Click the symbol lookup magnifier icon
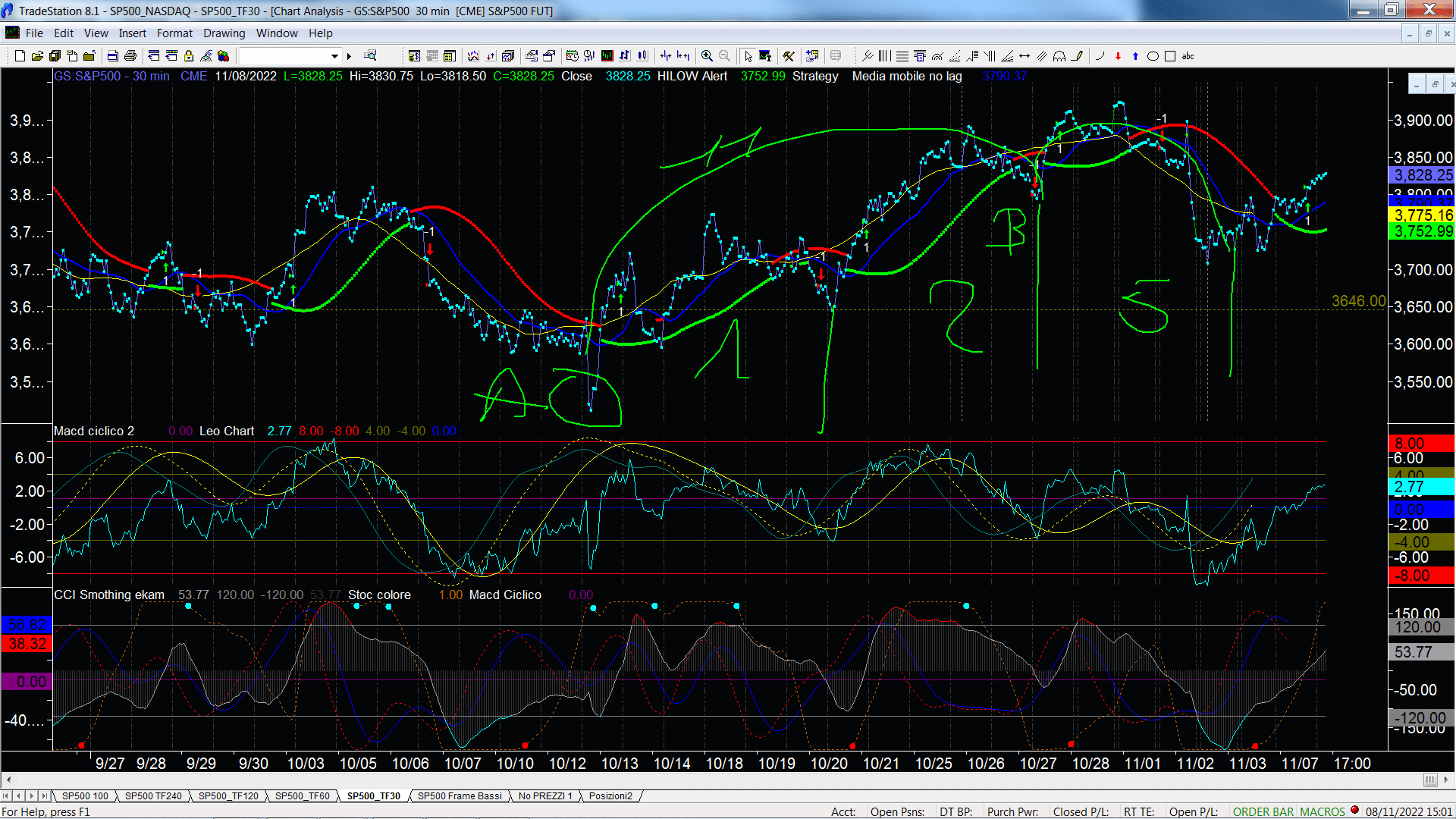The height and width of the screenshot is (819, 1456). point(370,56)
